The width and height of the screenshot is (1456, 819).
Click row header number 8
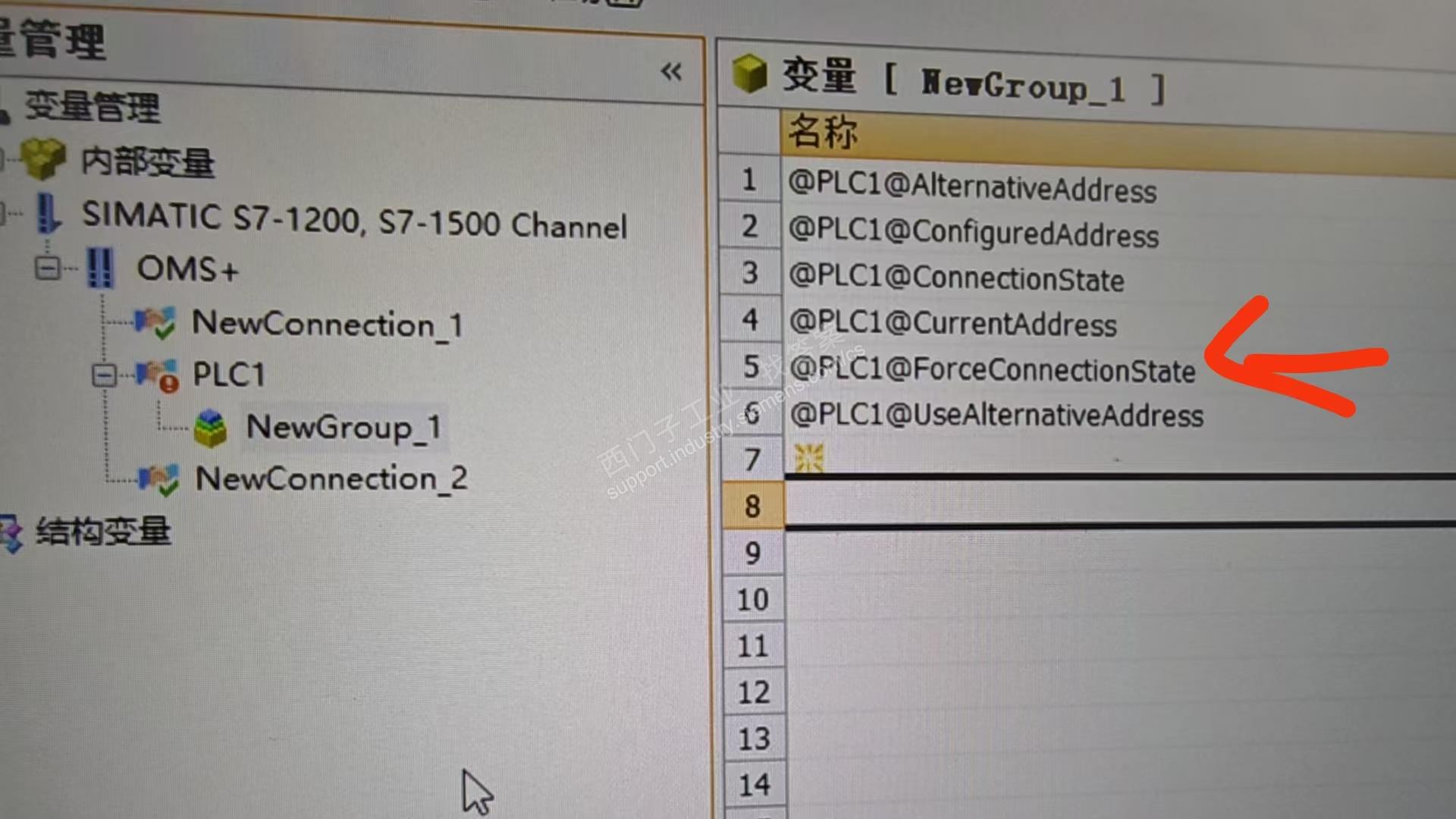coord(752,506)
